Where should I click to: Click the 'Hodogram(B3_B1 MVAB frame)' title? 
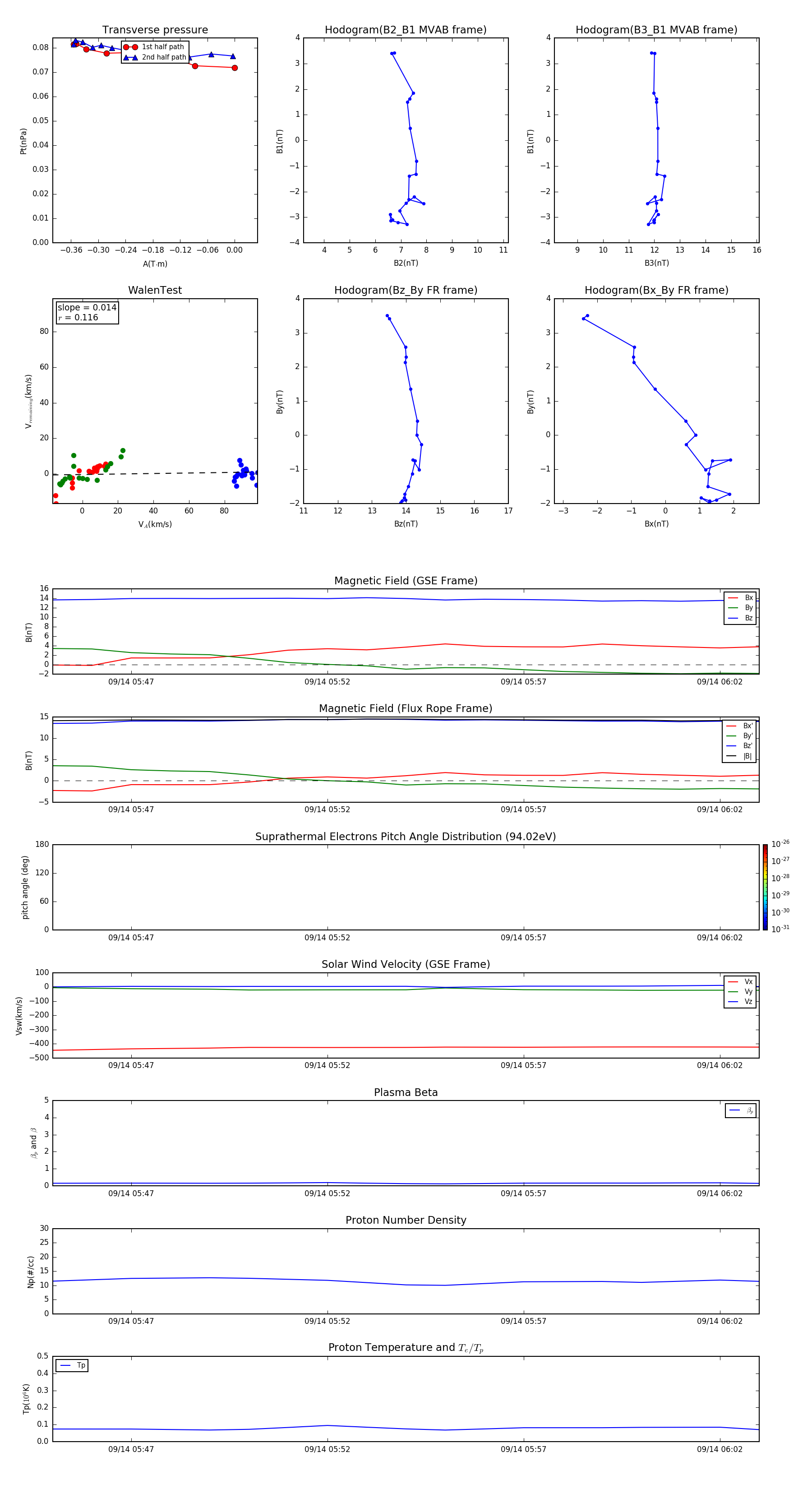pyautogui.click(x=656, y=30)
